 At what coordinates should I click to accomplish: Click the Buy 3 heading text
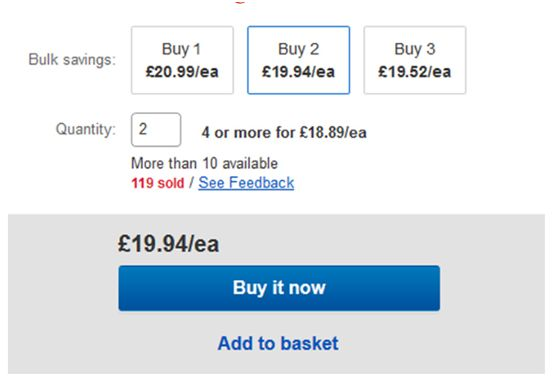415,49
